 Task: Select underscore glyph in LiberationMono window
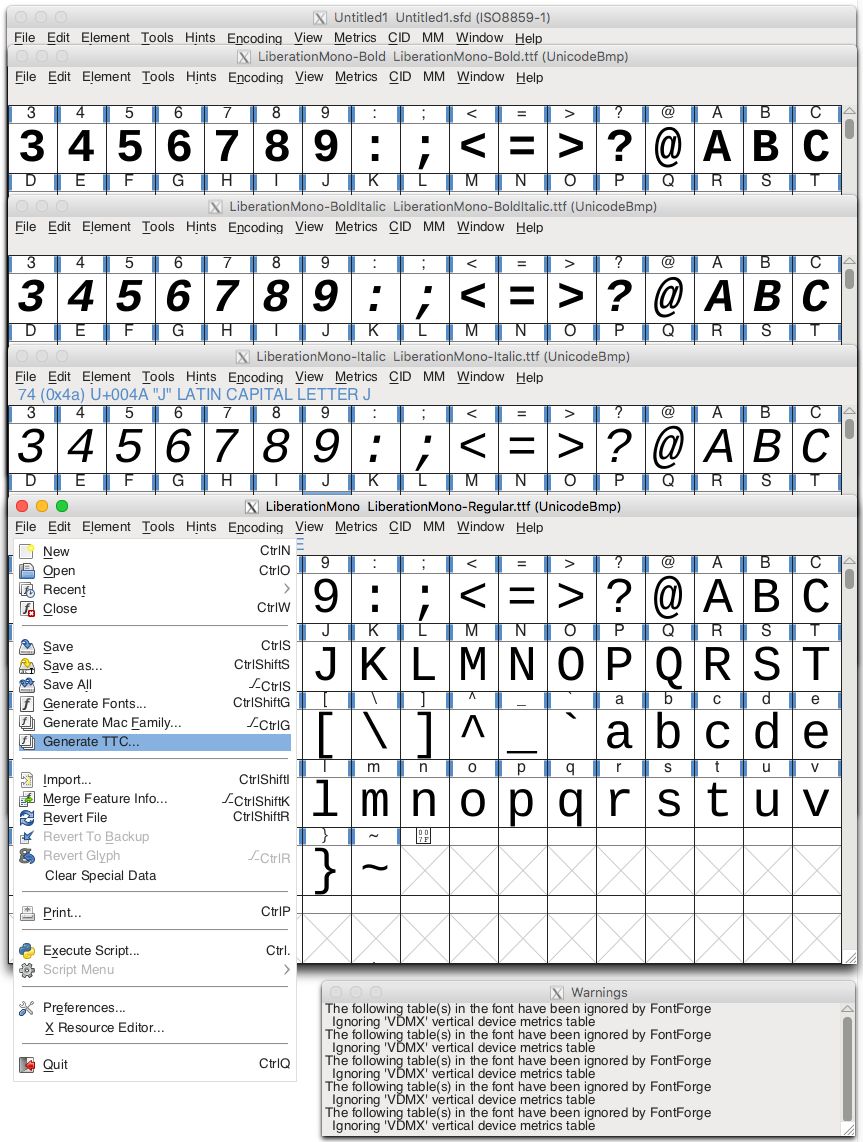(x=521, y=733)
